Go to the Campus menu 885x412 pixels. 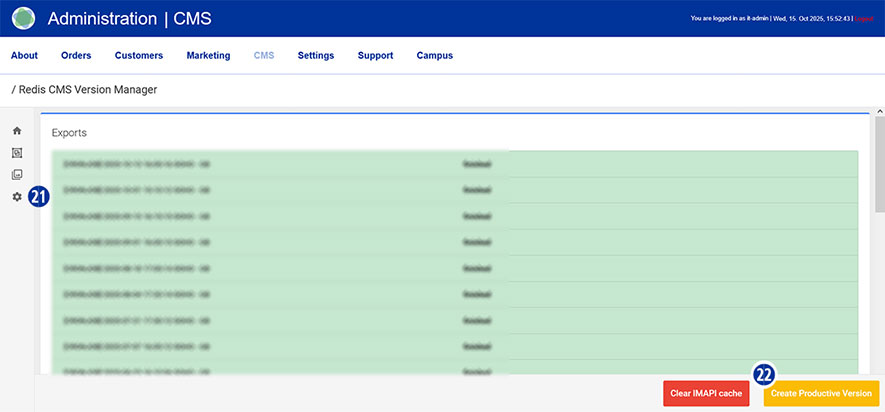[435, 56]
